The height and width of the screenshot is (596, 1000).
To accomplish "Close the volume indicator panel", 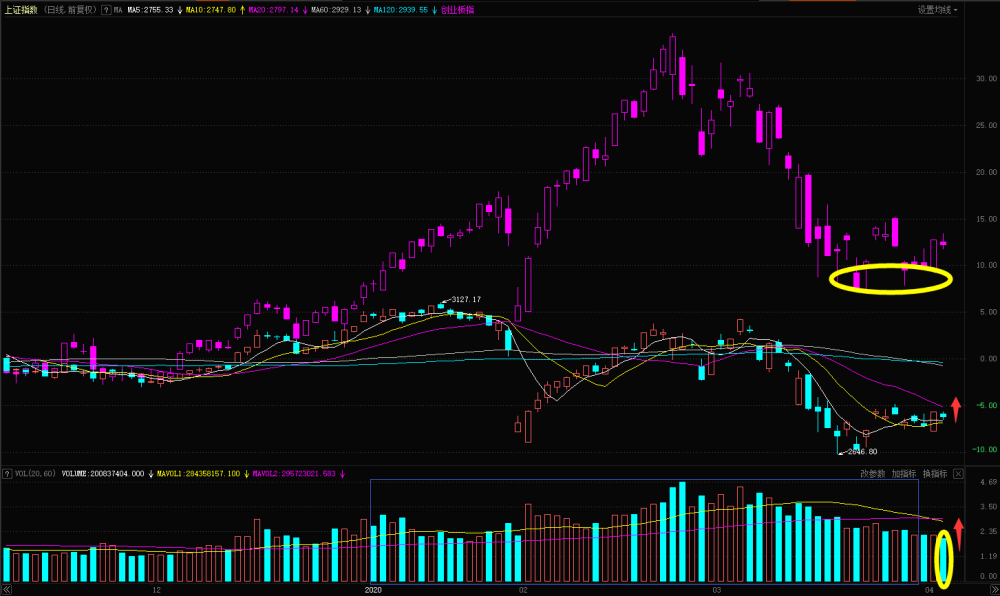I will tap(959, 474).
